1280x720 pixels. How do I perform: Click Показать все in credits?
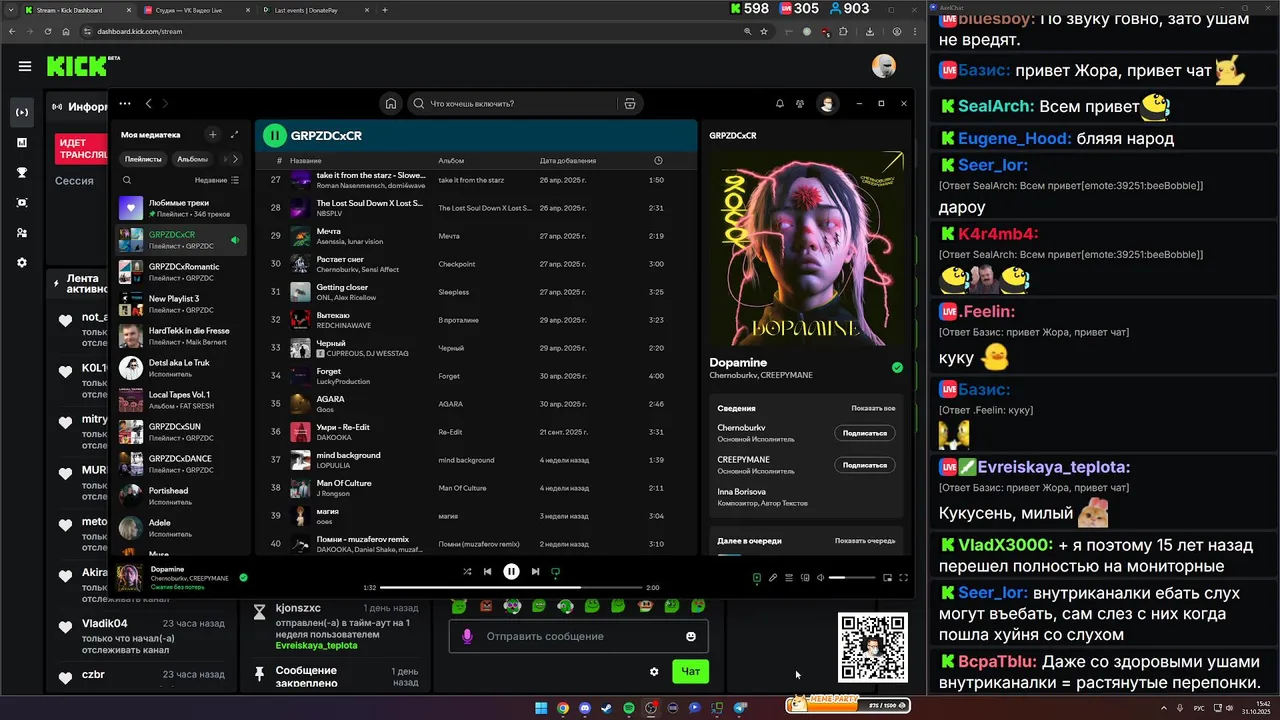pos(873,408)
